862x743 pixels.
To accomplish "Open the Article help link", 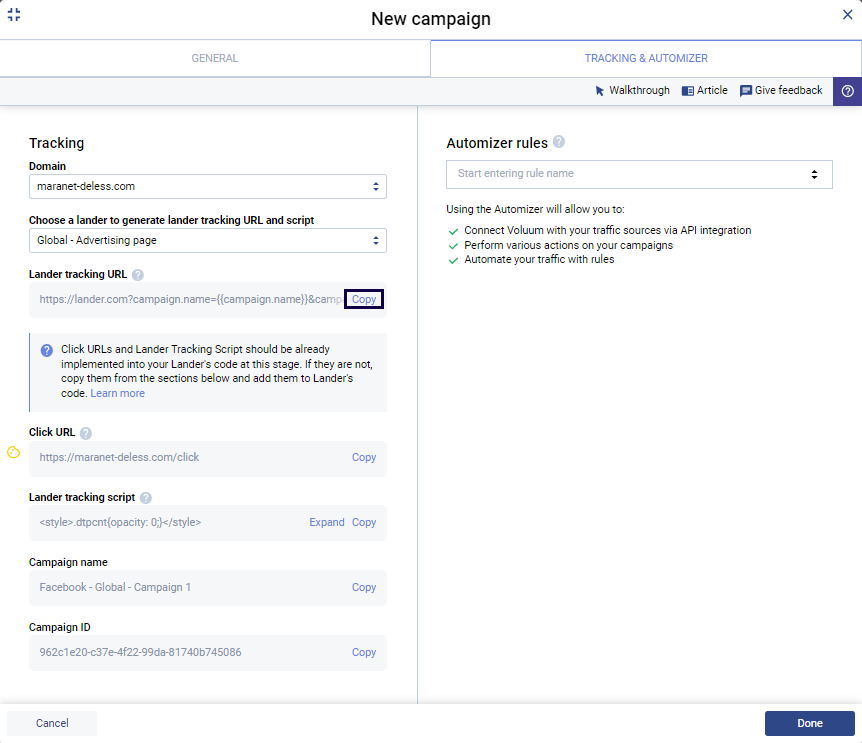I will [705, 91].
